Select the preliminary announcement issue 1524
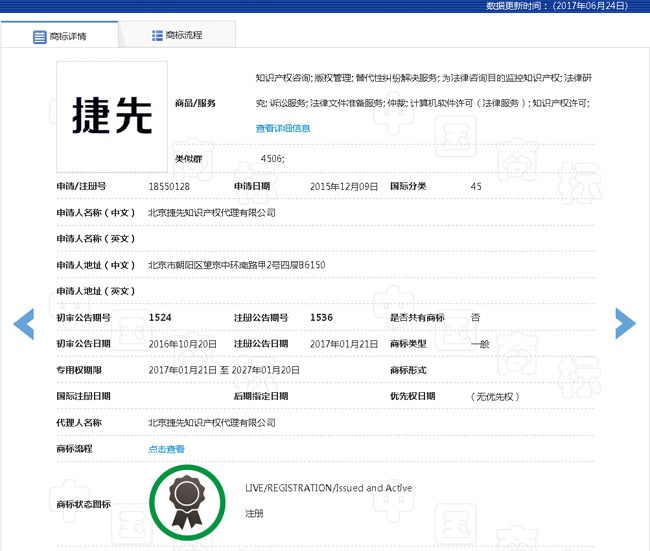Image resolution: width=650 pixels, height=551 pixels. click(160, 318)
